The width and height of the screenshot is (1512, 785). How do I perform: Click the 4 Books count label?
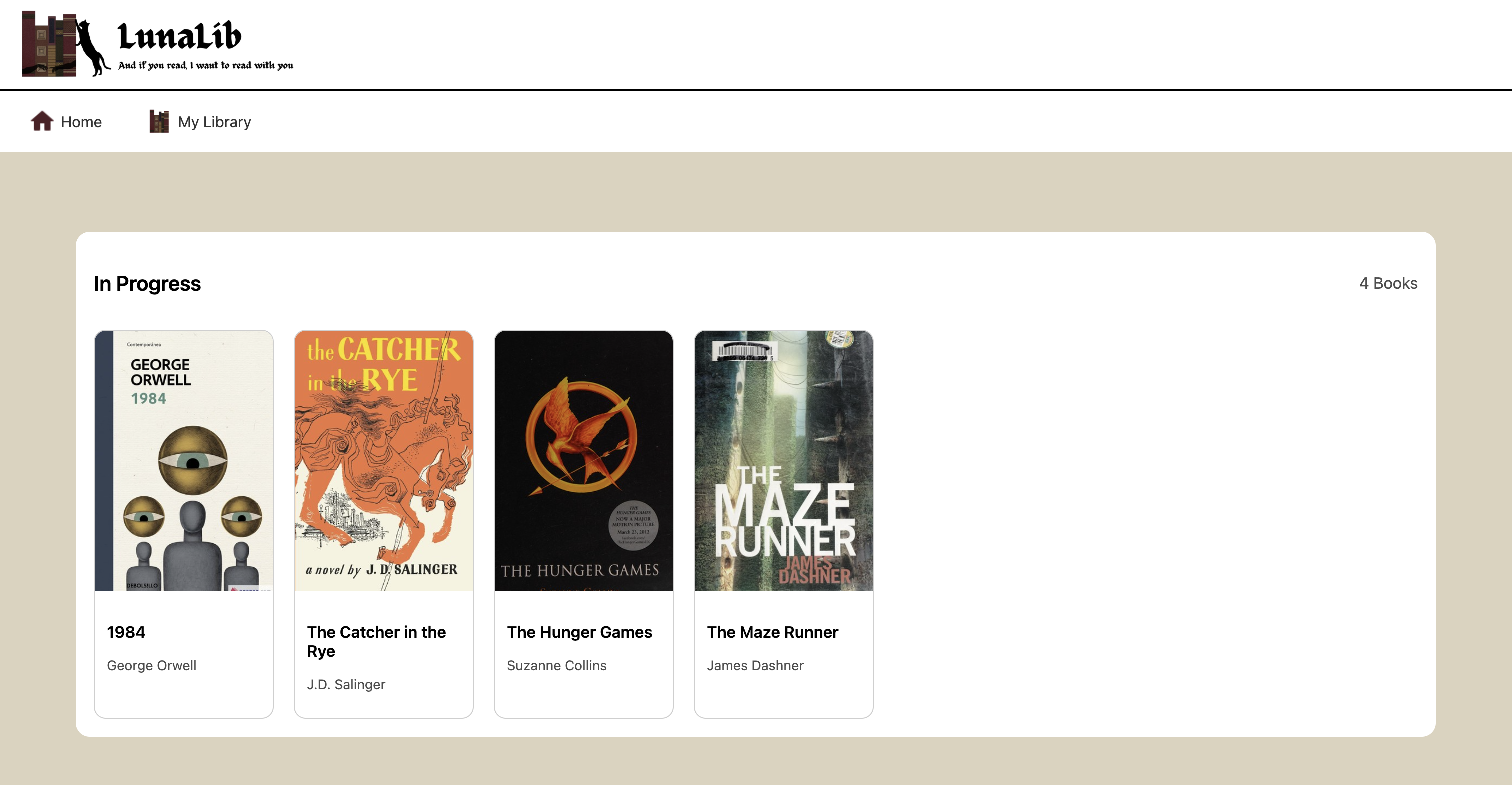(1388, 283)
